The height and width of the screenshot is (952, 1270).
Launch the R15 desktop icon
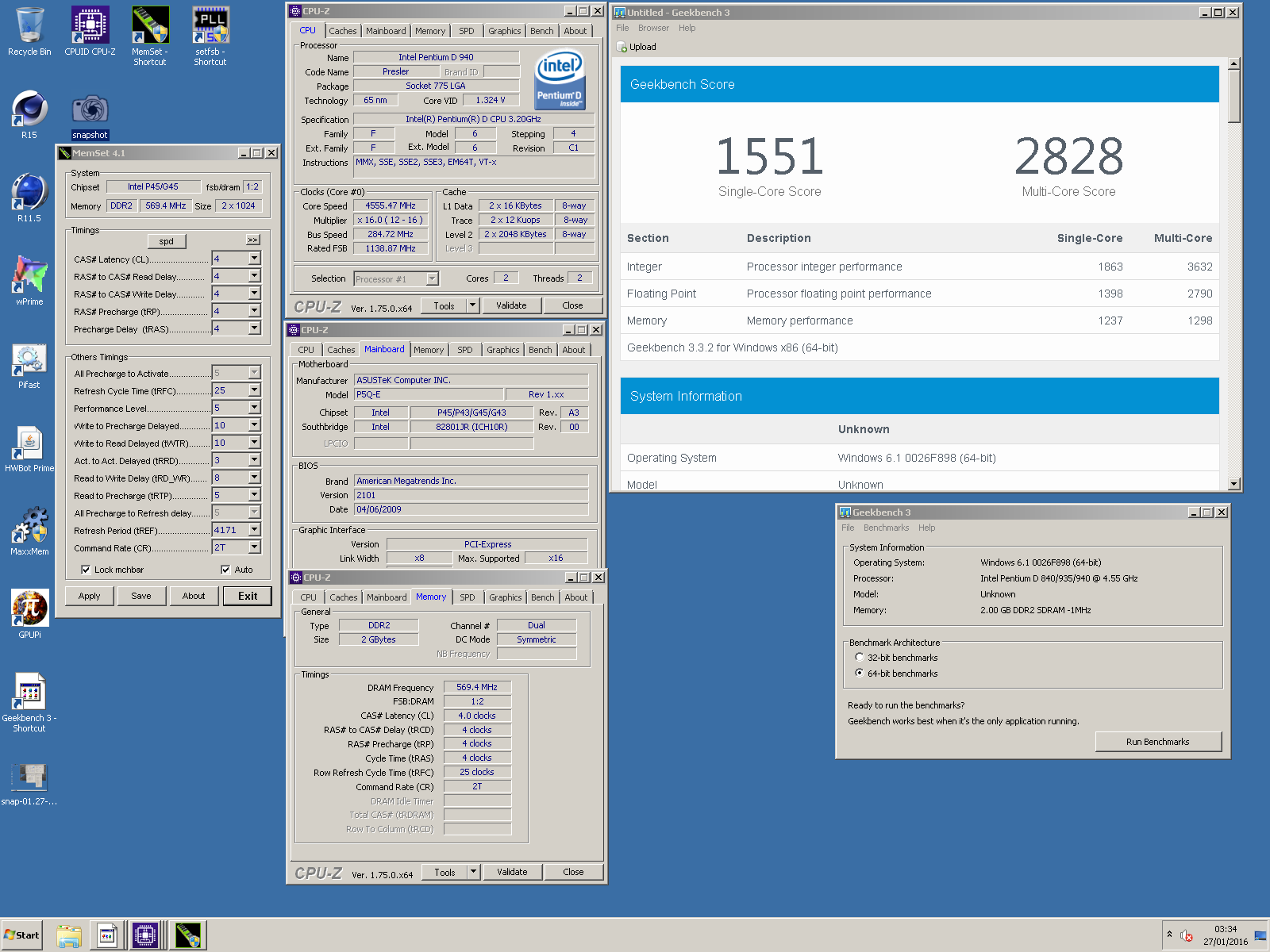(29, 115)
